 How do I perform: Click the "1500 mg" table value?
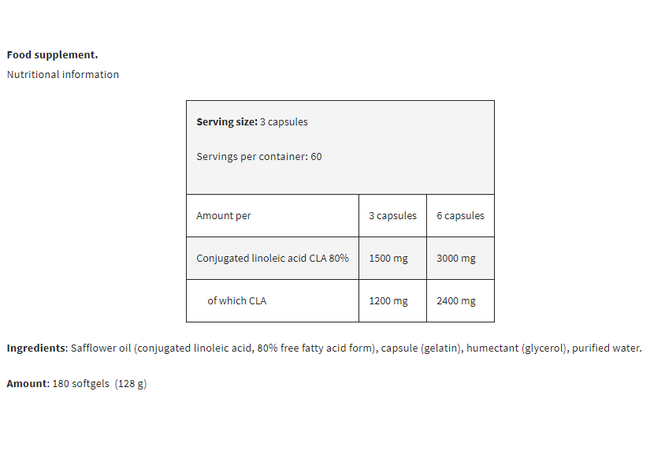pyautogui.click(x=388, y=258)
